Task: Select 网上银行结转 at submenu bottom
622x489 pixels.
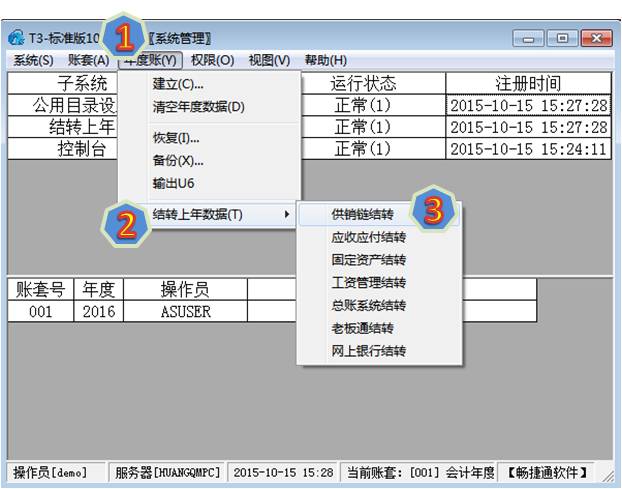Action: pos(368,352)
